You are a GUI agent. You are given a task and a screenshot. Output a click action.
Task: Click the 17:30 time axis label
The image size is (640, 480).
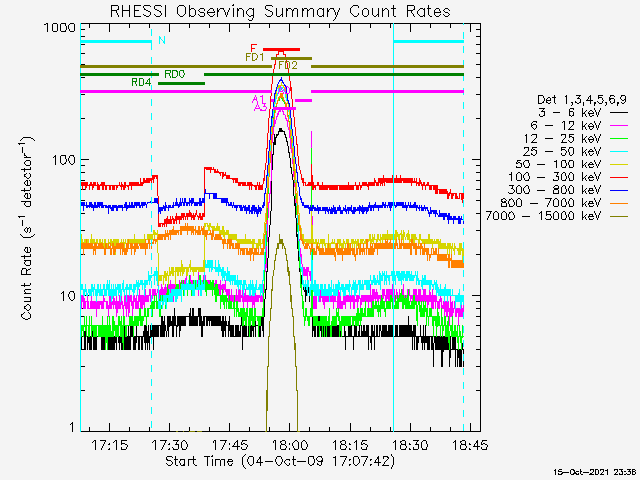coord(170,444)
